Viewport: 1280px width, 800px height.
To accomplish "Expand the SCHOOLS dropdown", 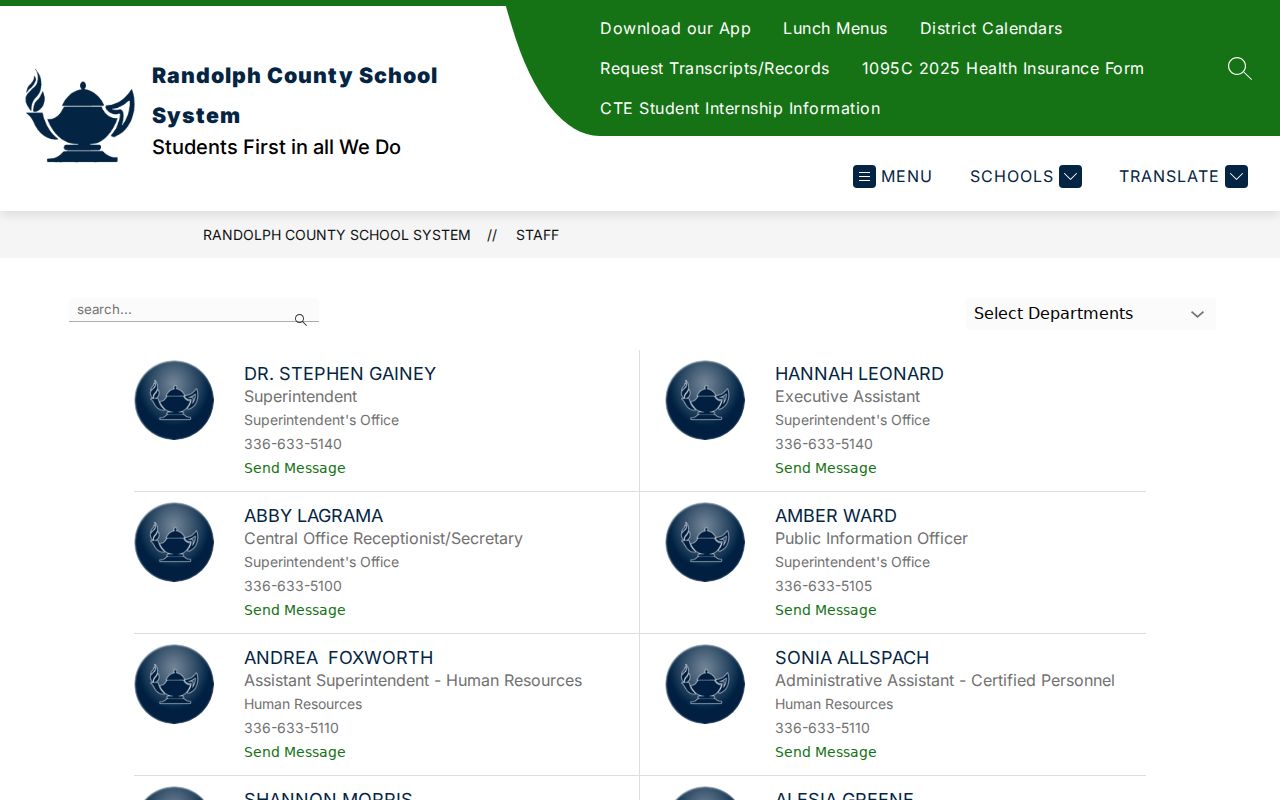I will point(1025,176).
